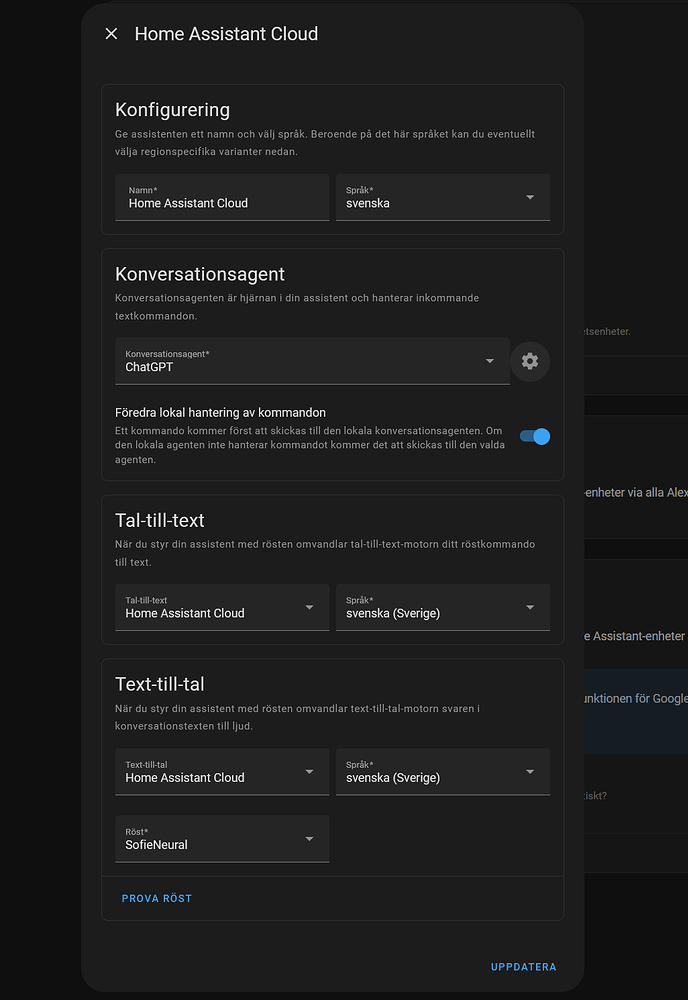Click the Text-till-tal section heading
688x1000 pixels.
(x=161, y=684)
